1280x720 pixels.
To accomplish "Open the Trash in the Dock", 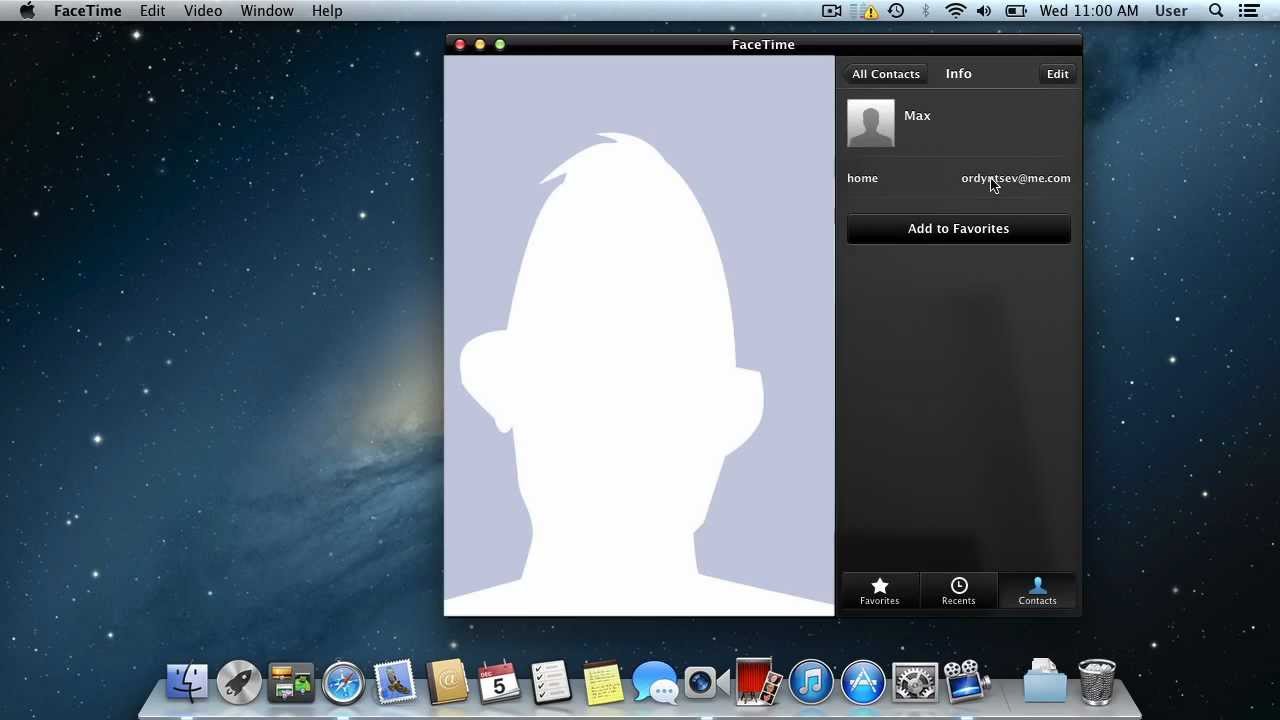I will 1097,682.
